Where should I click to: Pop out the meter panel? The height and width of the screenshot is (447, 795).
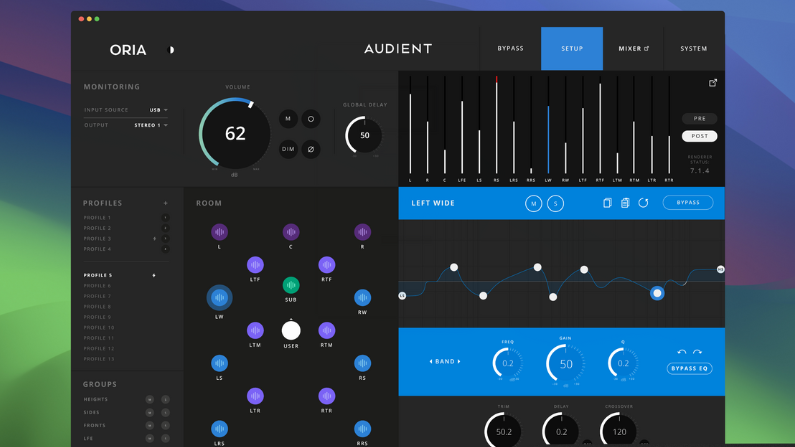tap(713, 83)
